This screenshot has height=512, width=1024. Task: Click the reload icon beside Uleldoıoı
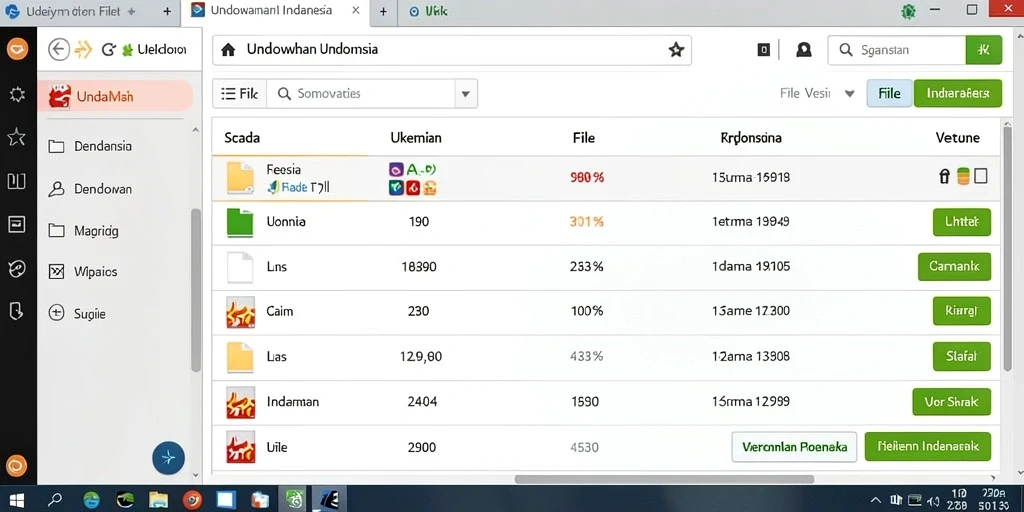pyautogui.click(x=108, y=50)
